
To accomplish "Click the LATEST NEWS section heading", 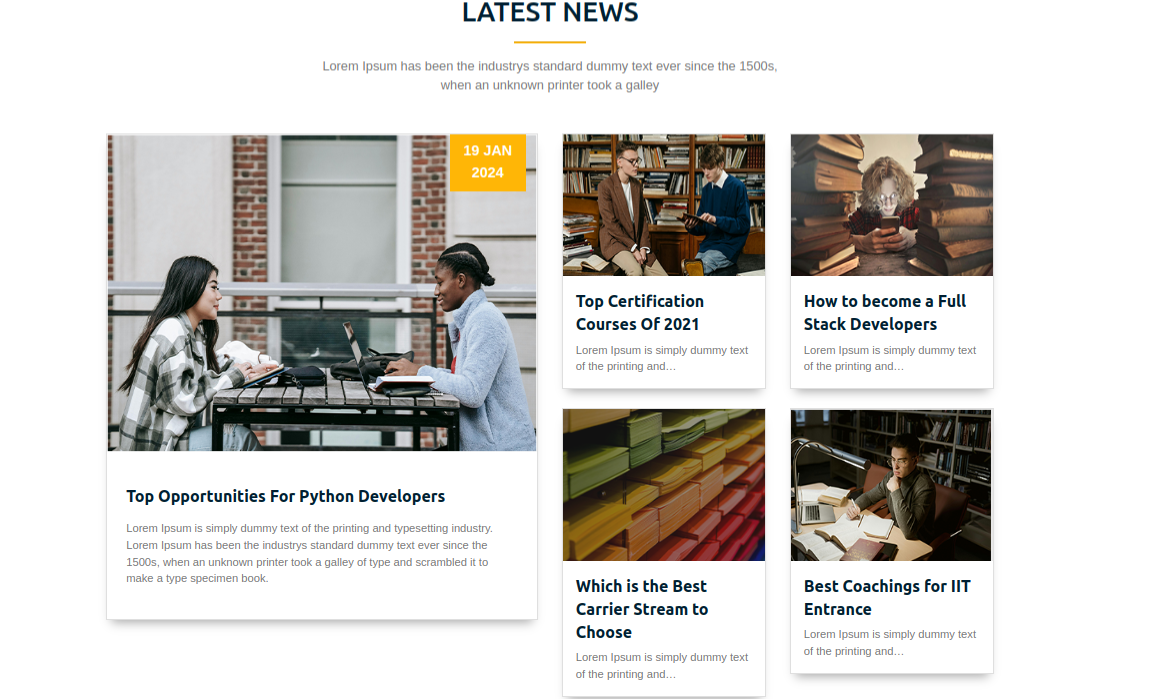I will 550,12.
